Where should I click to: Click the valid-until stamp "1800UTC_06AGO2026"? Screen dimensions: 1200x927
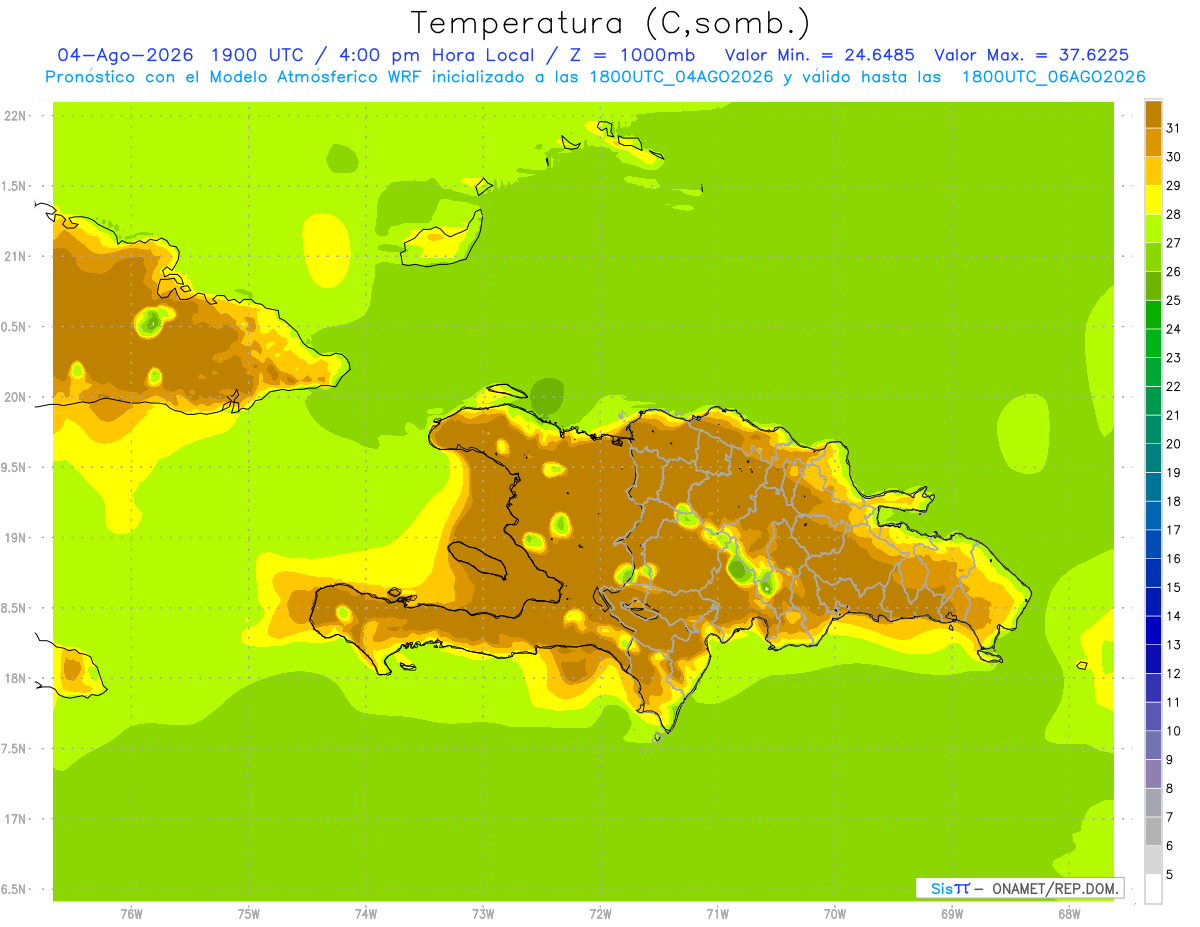[x=1053, y=77]
